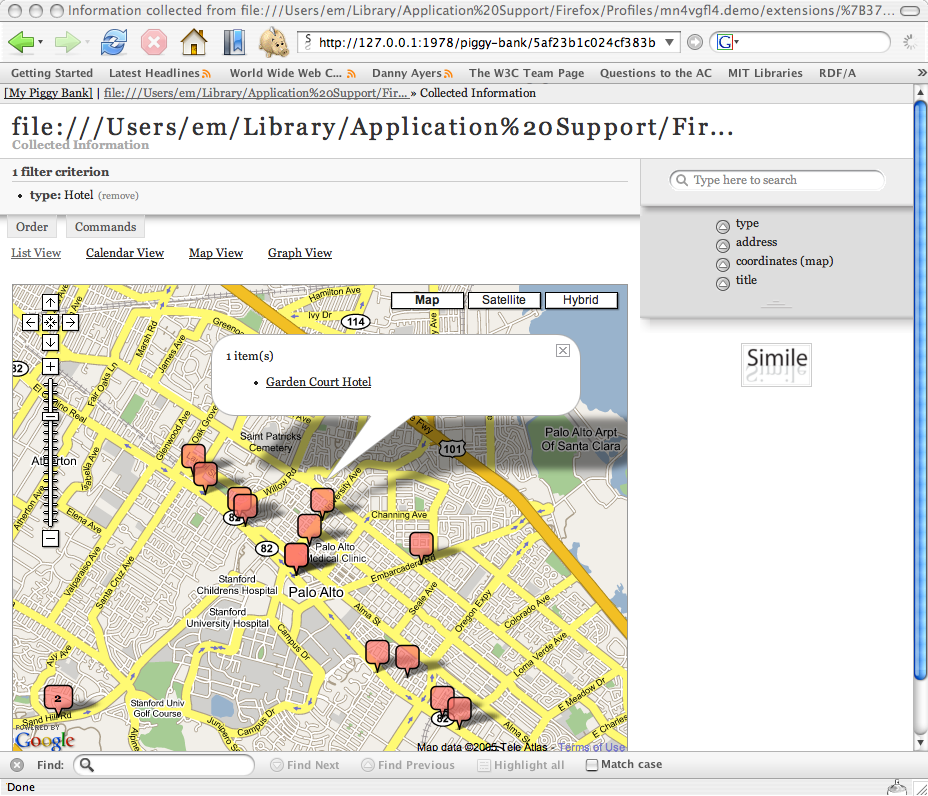The image size is (928, 796).
Task: Open the URL bar history dropdown
Action: 670,43
